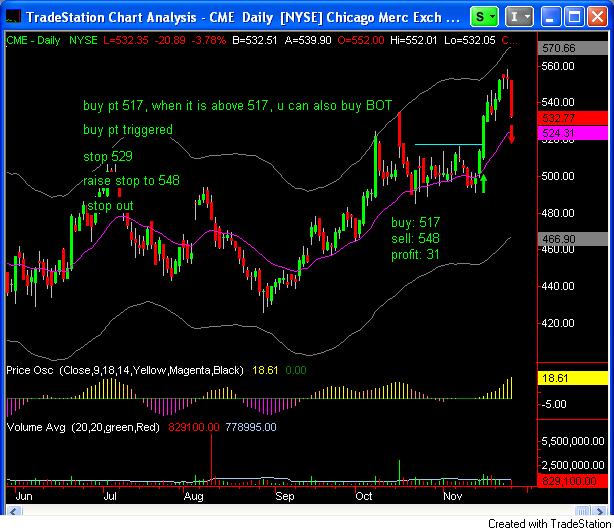Click the 'B=532.51' bid readout
This screenshot has height=530, width=614.
(255, 40)
